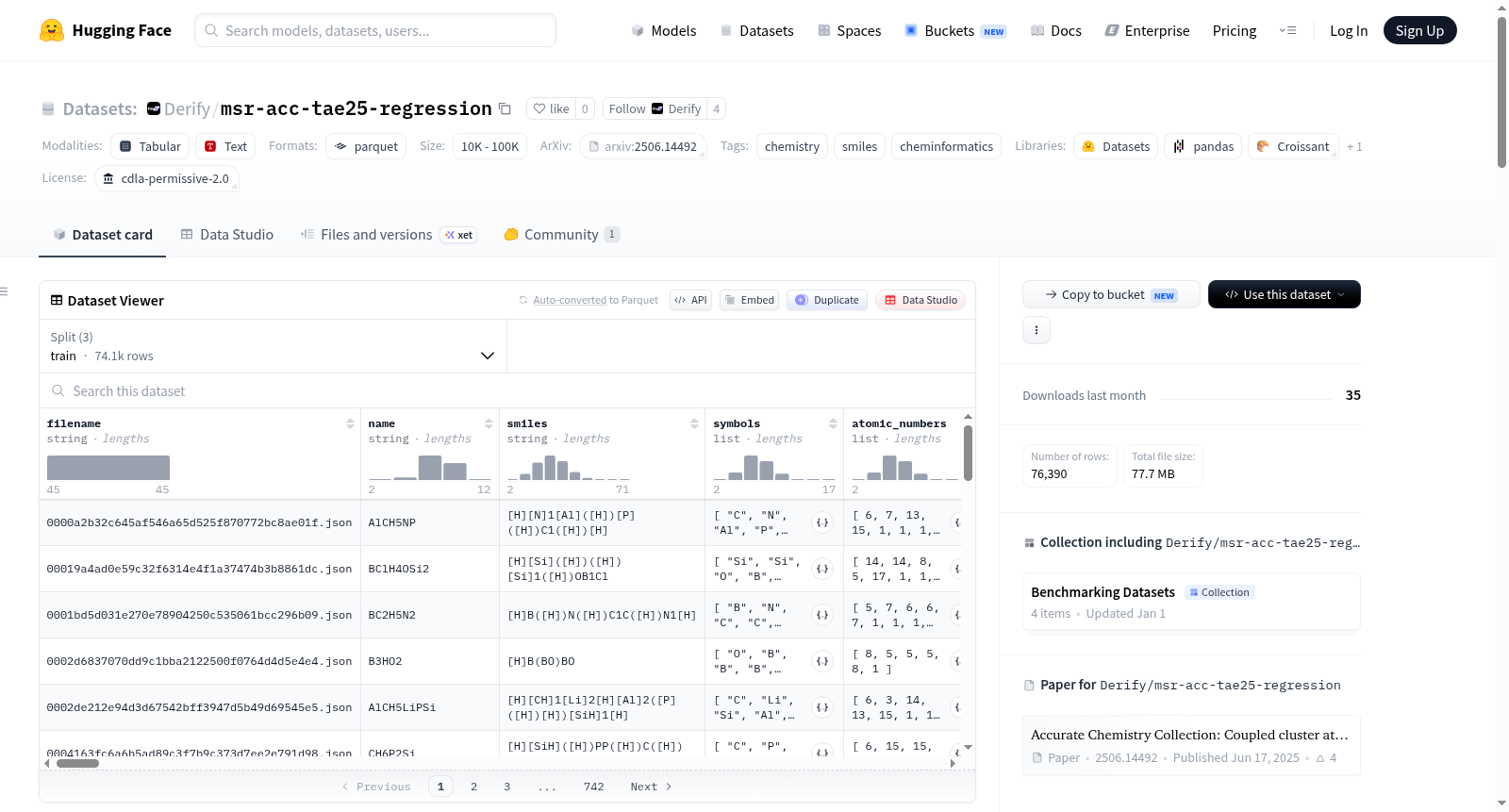The height and width of the screenshot is (812, 1509).
Task: Open the Use this dataset dropdown
Action: 1284,294
